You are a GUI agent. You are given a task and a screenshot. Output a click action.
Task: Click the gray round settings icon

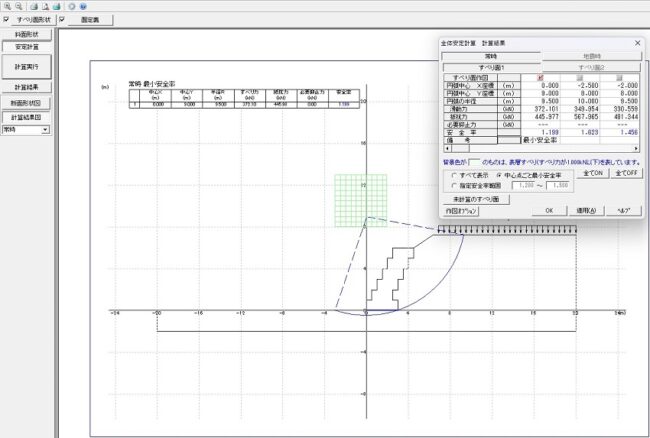point(72,6)
